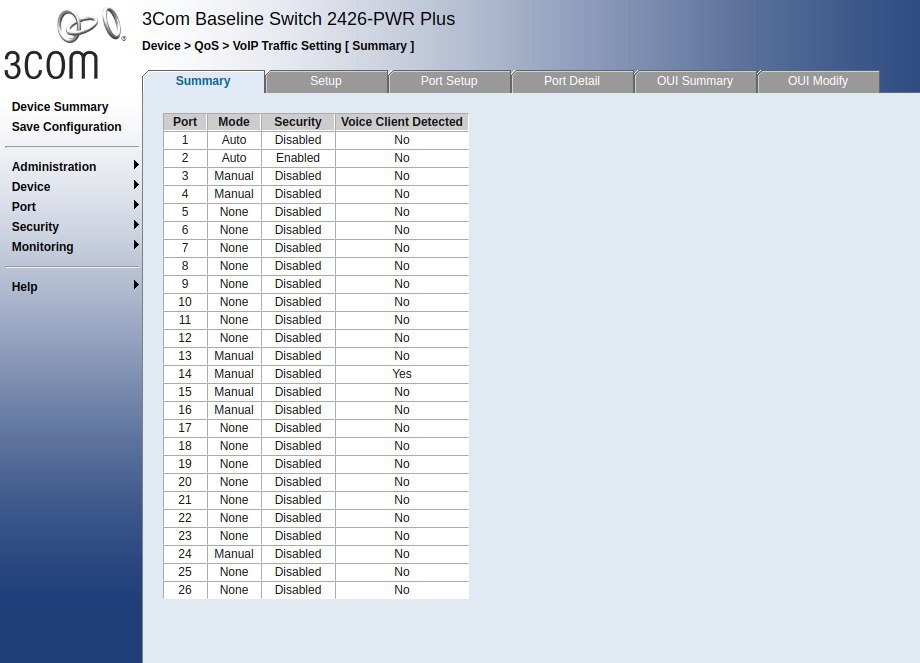Click 'Auto' mode cell for port 1
920x663 pixels.
234,140
